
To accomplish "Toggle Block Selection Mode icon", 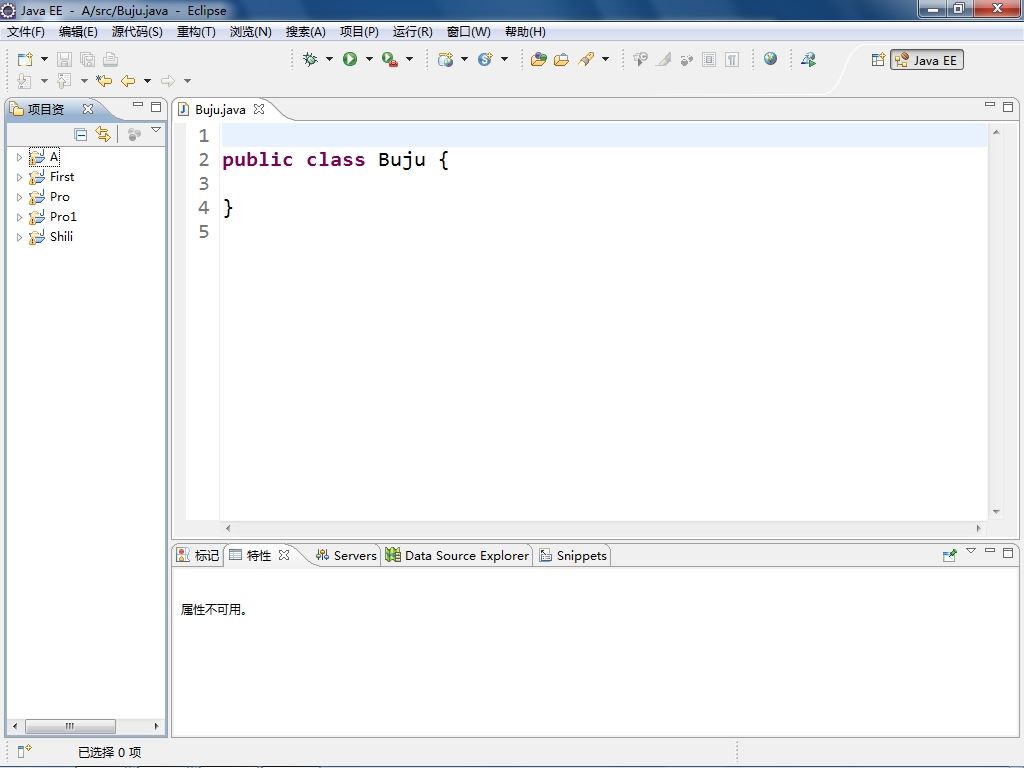I will pyautogui.click(x=709, y=59).
